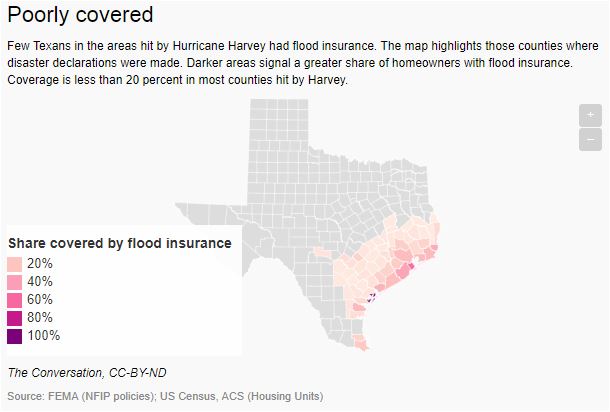Viewport: 610px width, 412px height.
Task: Click the isolated pink county west of shaded area
Action: point(322,253)
